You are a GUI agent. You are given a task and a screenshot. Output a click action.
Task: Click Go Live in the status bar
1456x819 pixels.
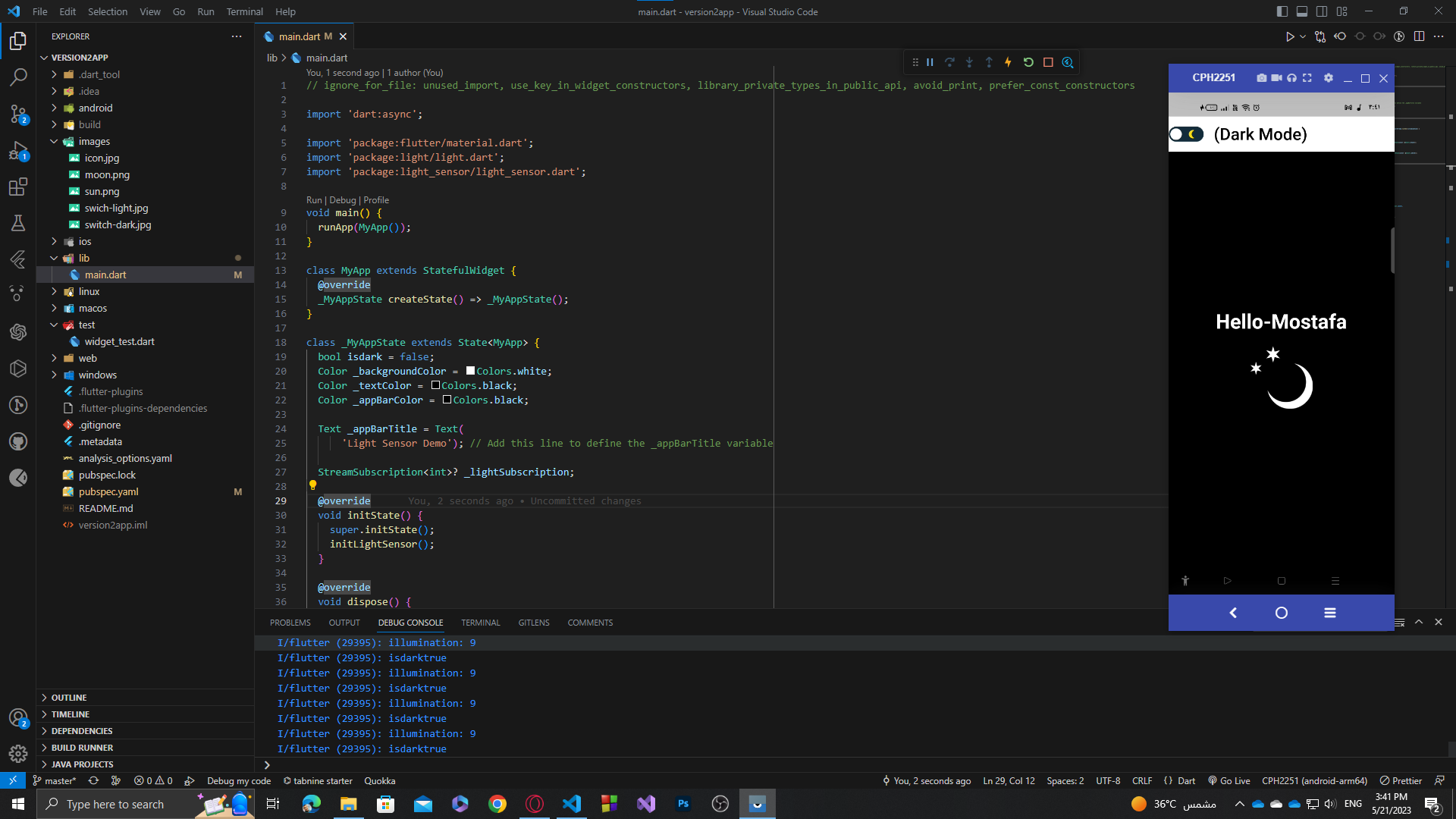[x=1229, y=780]
